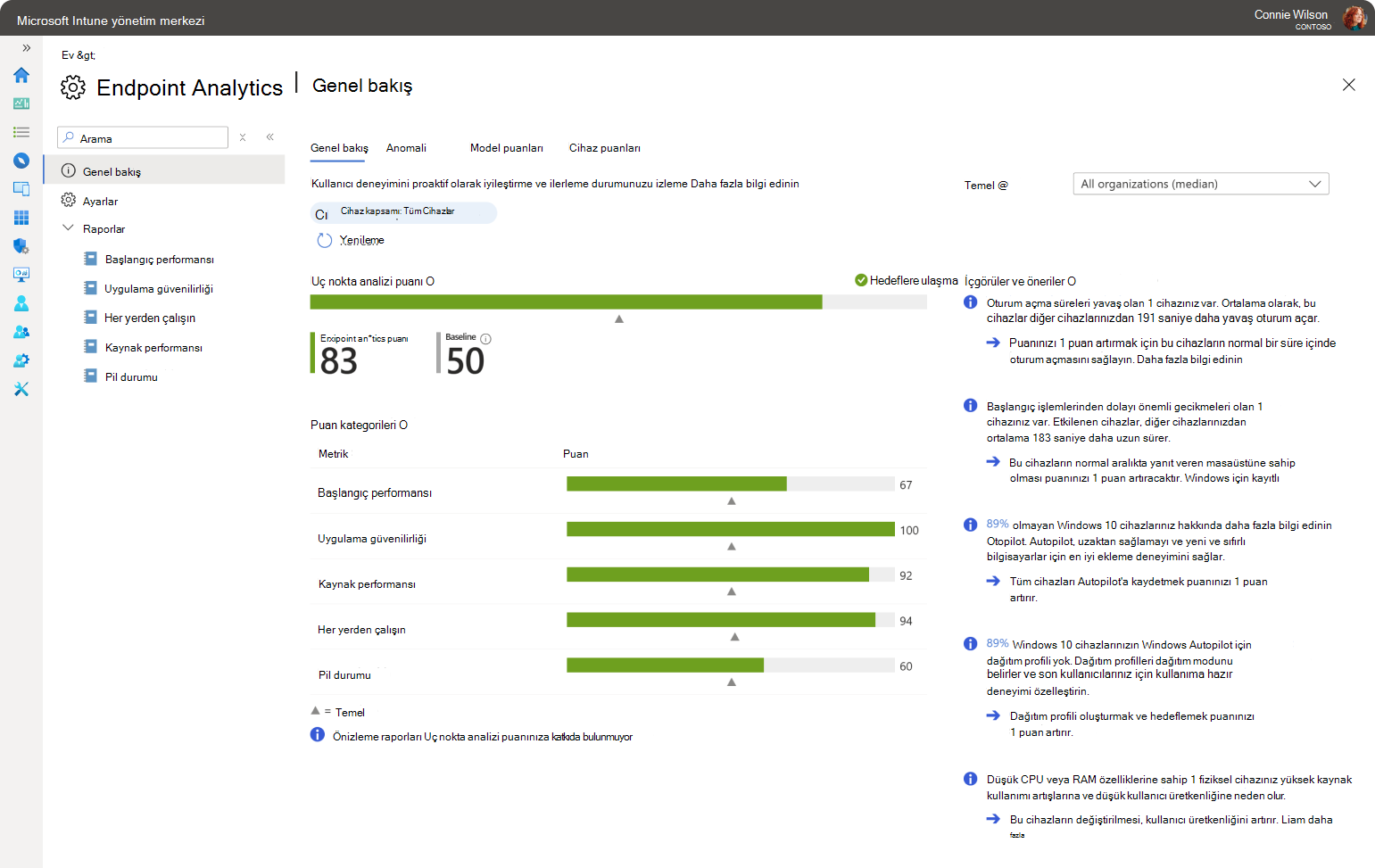Click the Baseline value 50
The width and height of the screenshot is (1375, 868).
[x=466, y=361]
